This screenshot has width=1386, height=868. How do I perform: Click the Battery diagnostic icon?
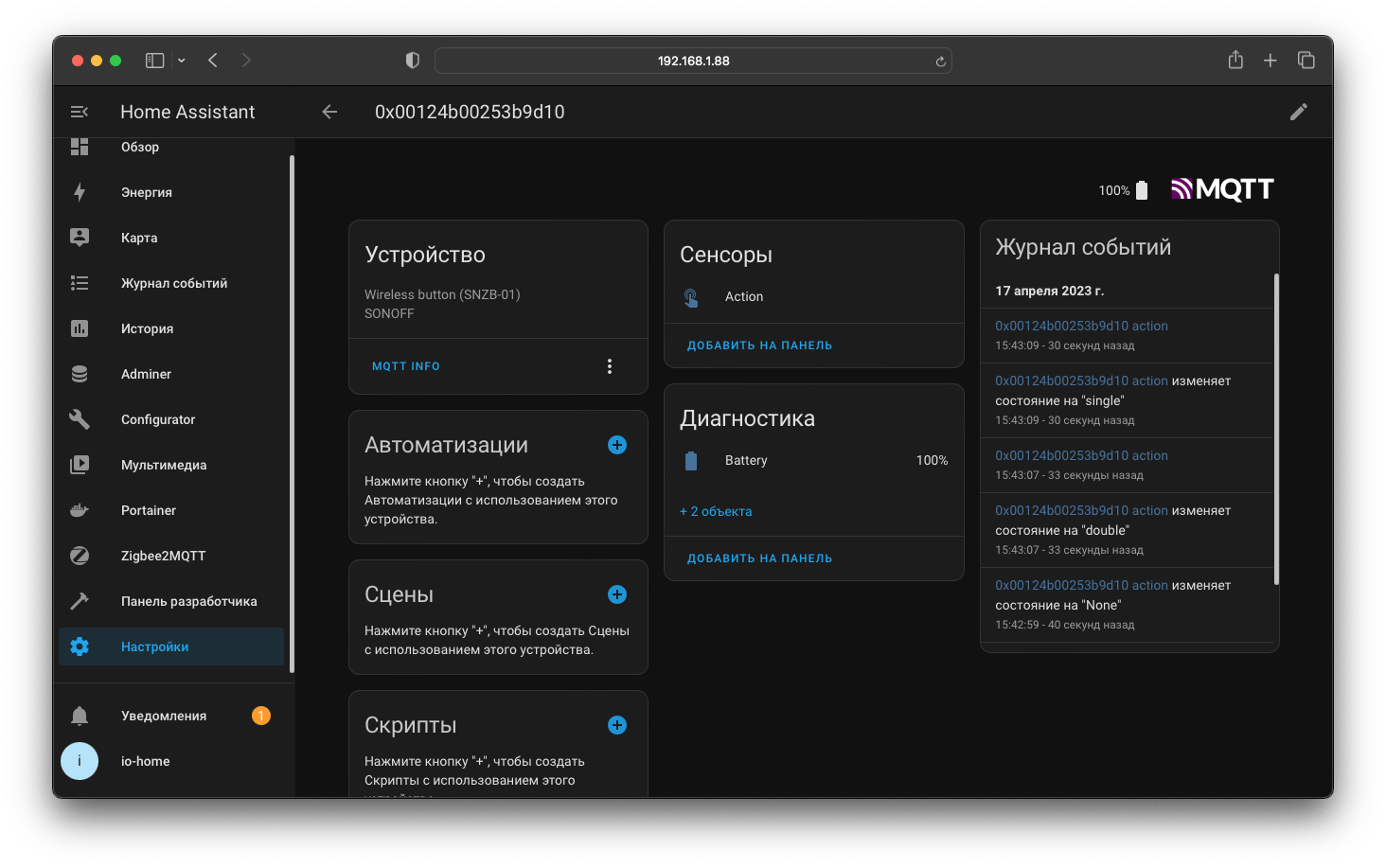tap(691, 461)
